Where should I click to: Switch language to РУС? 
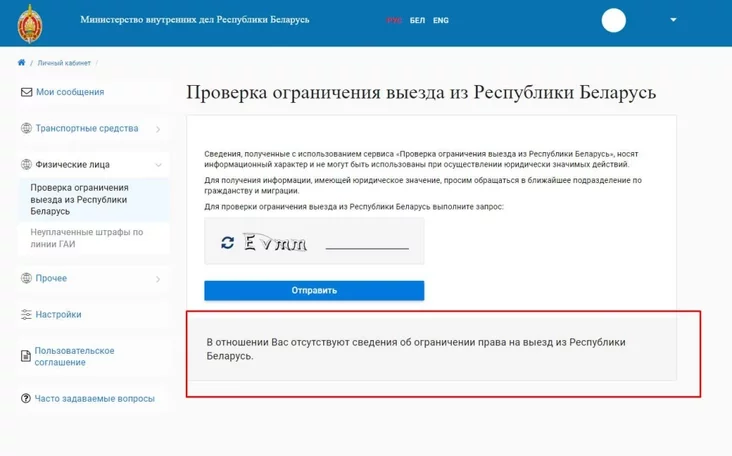(x=394, y=20)
